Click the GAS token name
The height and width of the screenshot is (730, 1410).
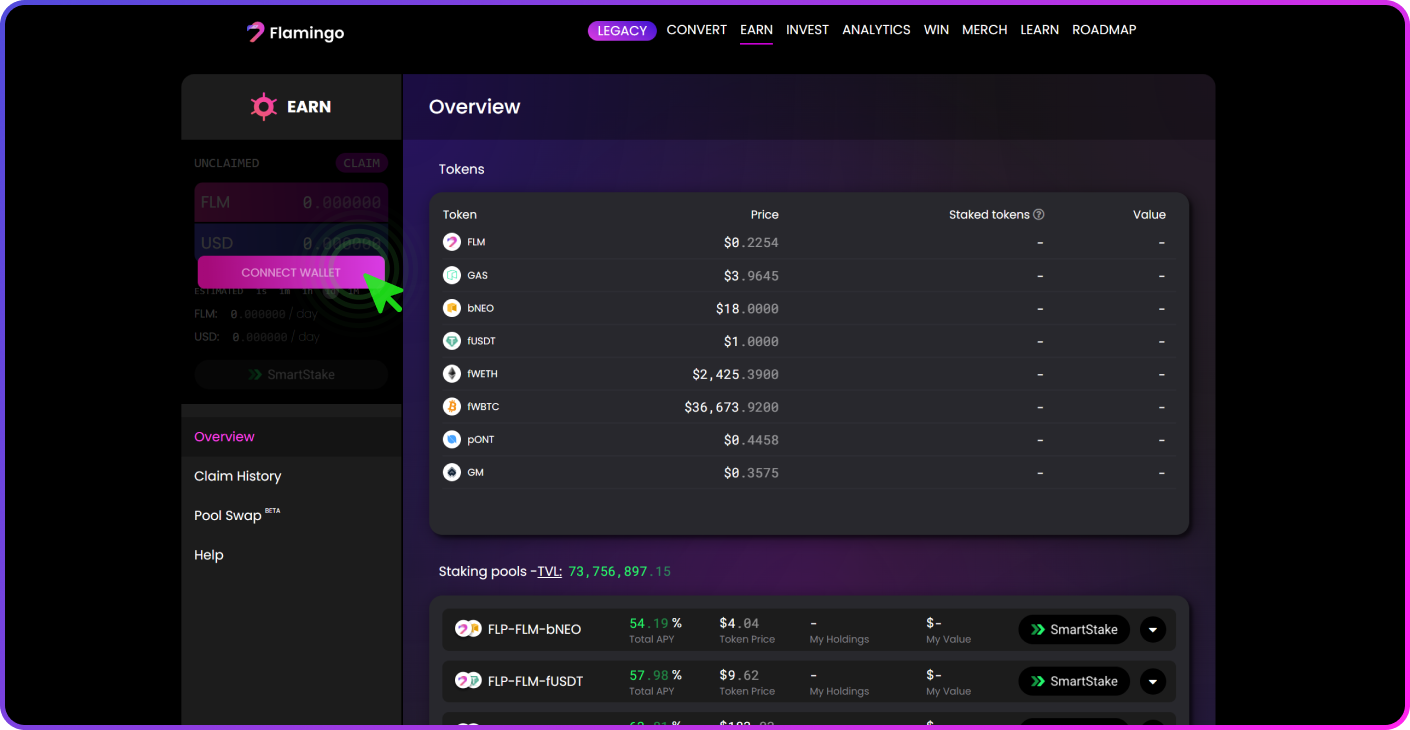pyautogui.click(x=477, y=275)
